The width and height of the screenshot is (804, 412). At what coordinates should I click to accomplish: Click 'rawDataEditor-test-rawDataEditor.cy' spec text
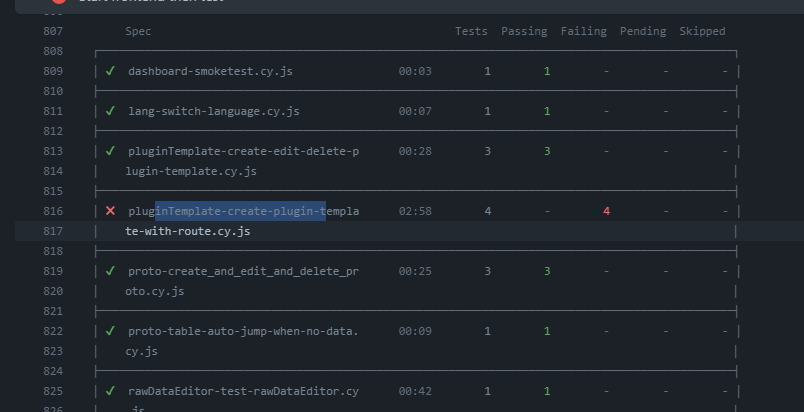pyautogui.click(x=244, y=391)
